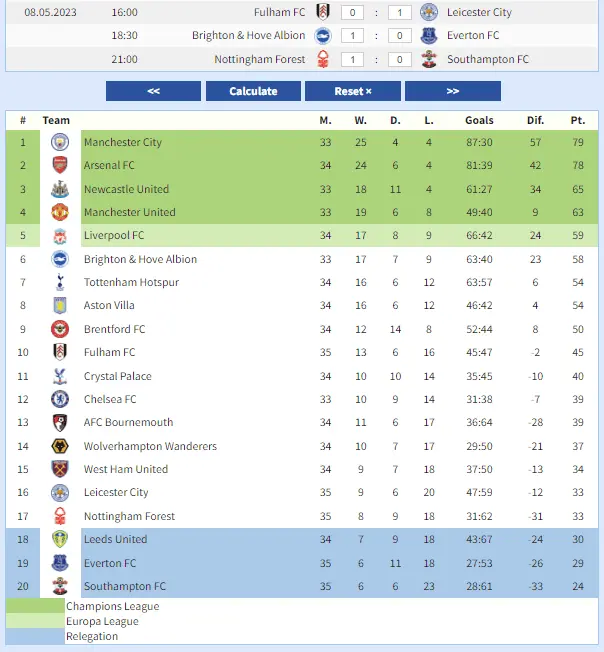Click the Champions League legend color swatch

tap(35, 606)
